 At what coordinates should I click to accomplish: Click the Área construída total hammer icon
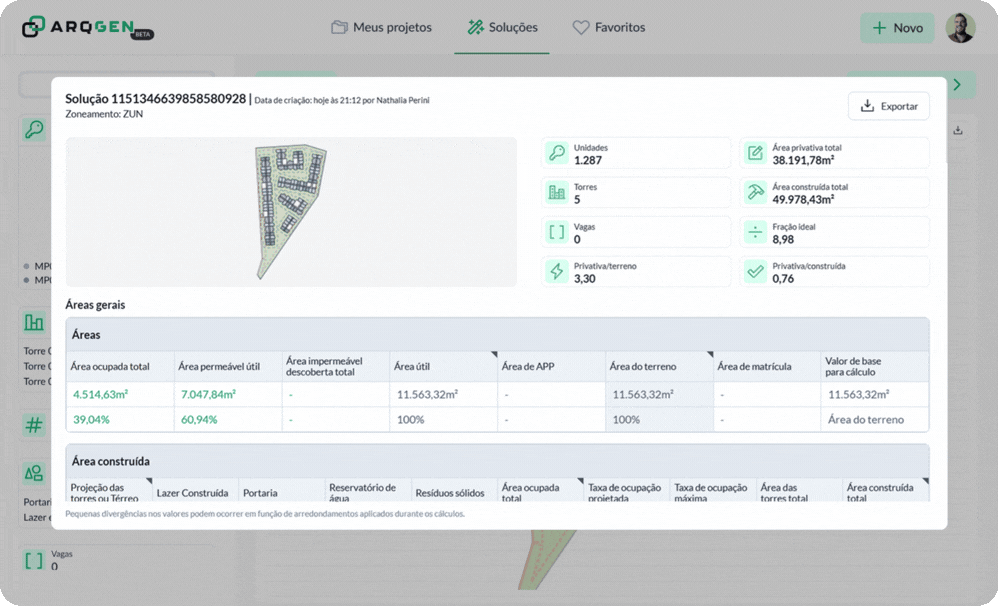[x=755, y=192]
